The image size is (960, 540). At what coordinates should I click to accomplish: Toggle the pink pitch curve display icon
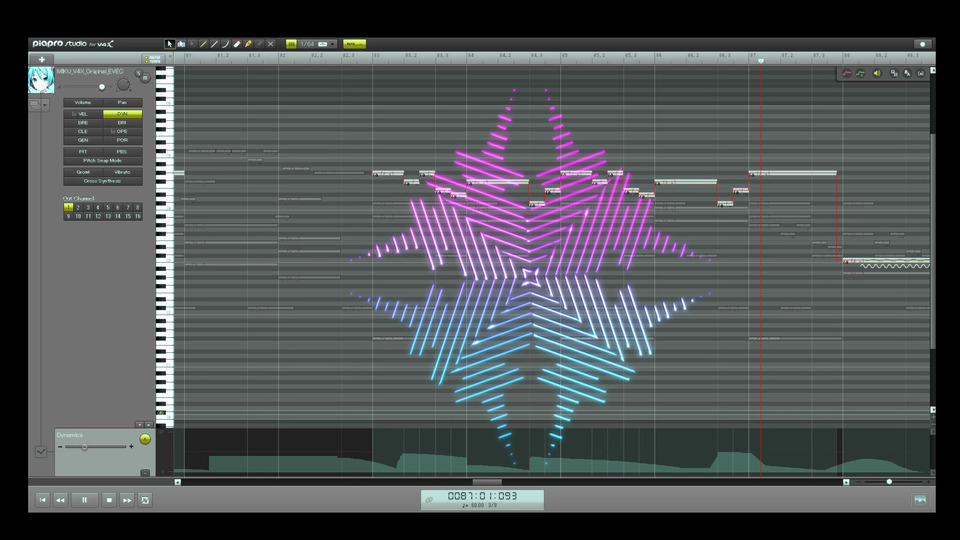847,73
